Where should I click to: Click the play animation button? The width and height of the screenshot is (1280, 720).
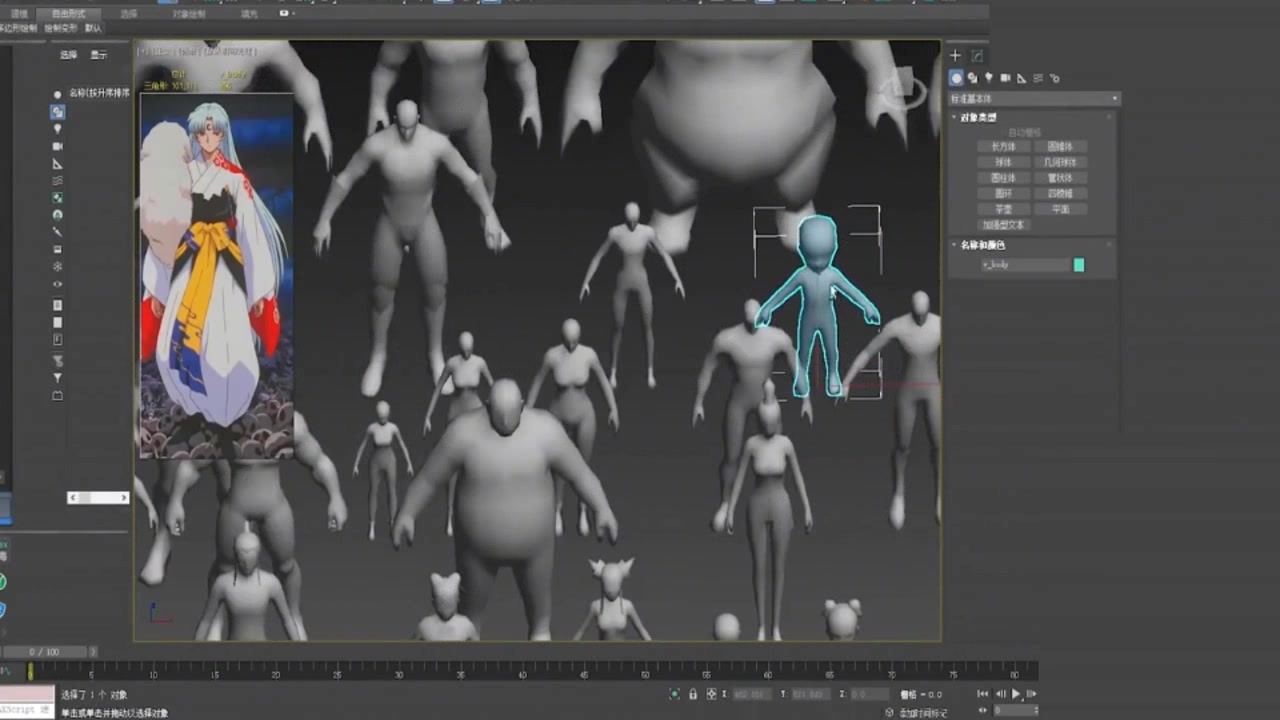coord(1016,694)
